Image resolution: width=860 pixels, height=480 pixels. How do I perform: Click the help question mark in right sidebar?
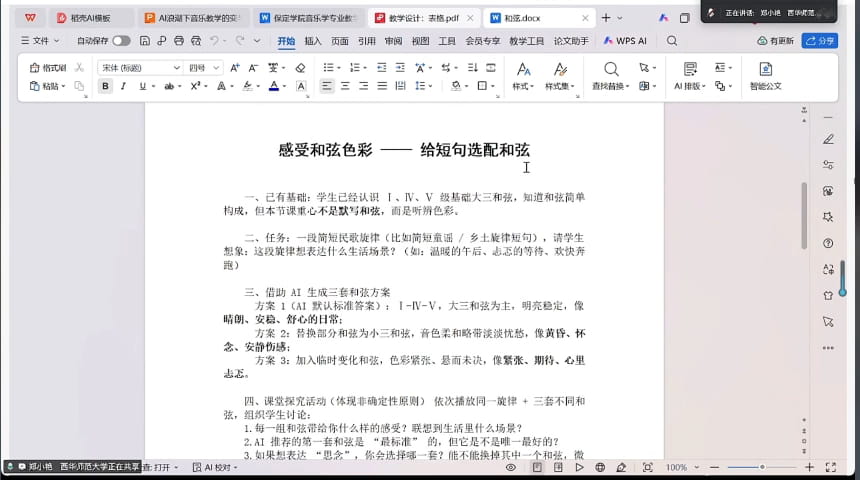[828, 243]
